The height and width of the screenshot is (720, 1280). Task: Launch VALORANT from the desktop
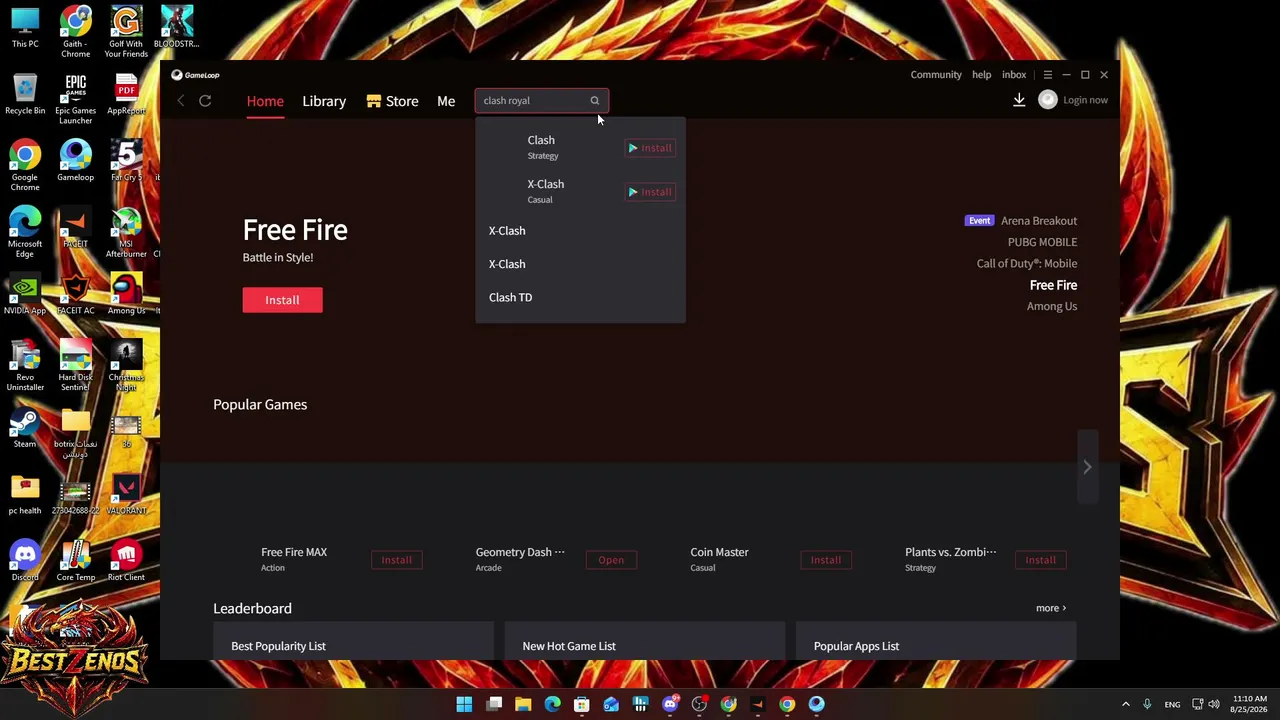click(x=126, y=495)
